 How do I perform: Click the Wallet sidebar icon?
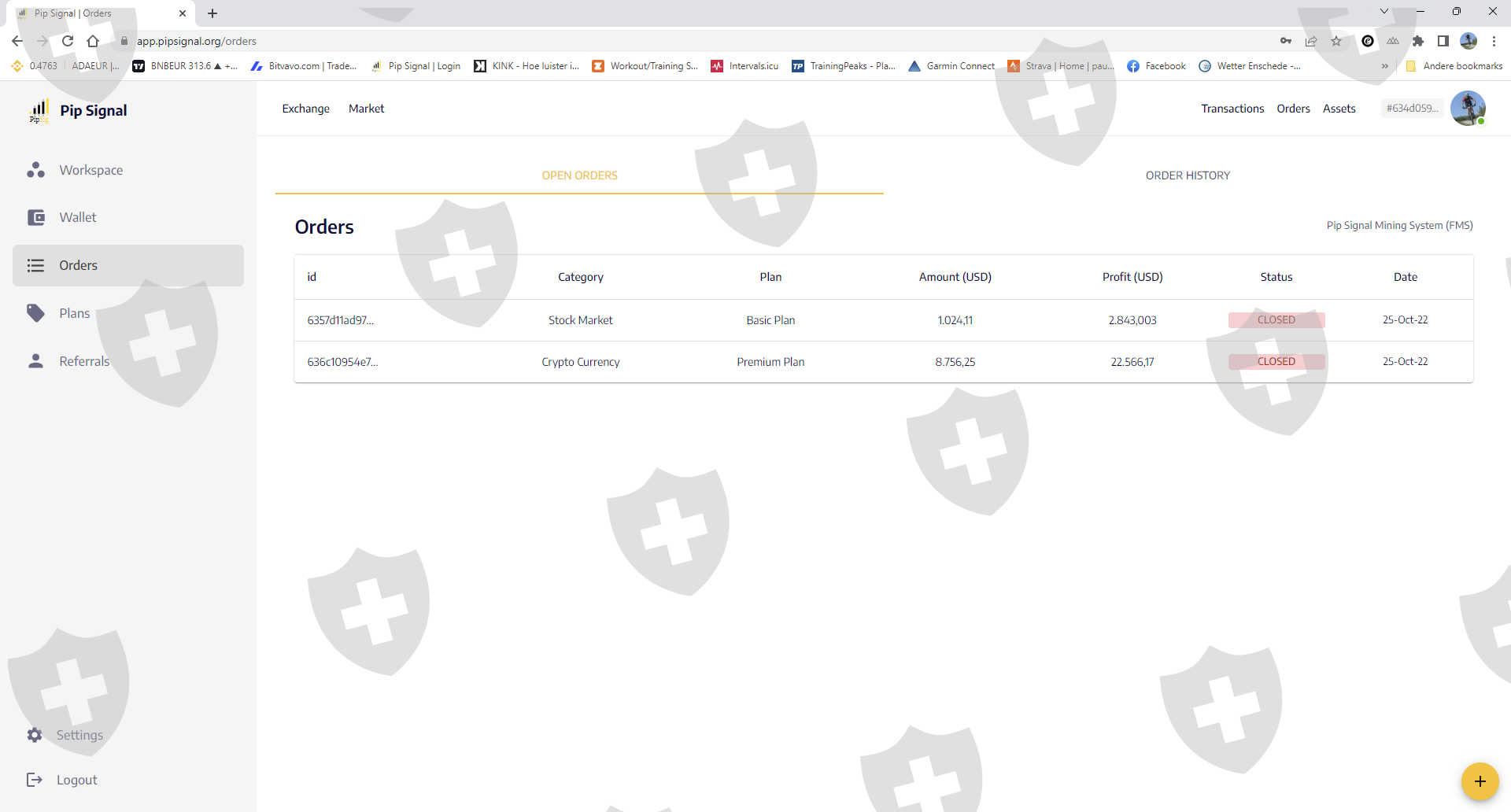(36, 217)
